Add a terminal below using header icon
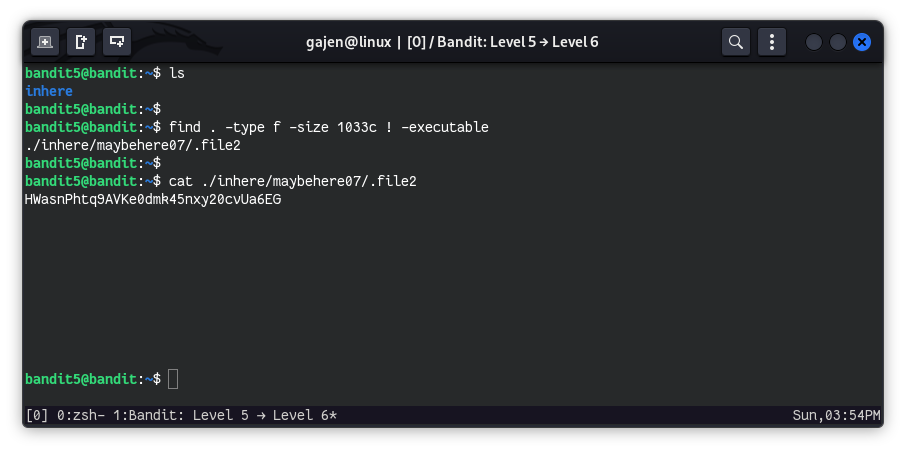 pyautogui.click(x=117, y=42)
